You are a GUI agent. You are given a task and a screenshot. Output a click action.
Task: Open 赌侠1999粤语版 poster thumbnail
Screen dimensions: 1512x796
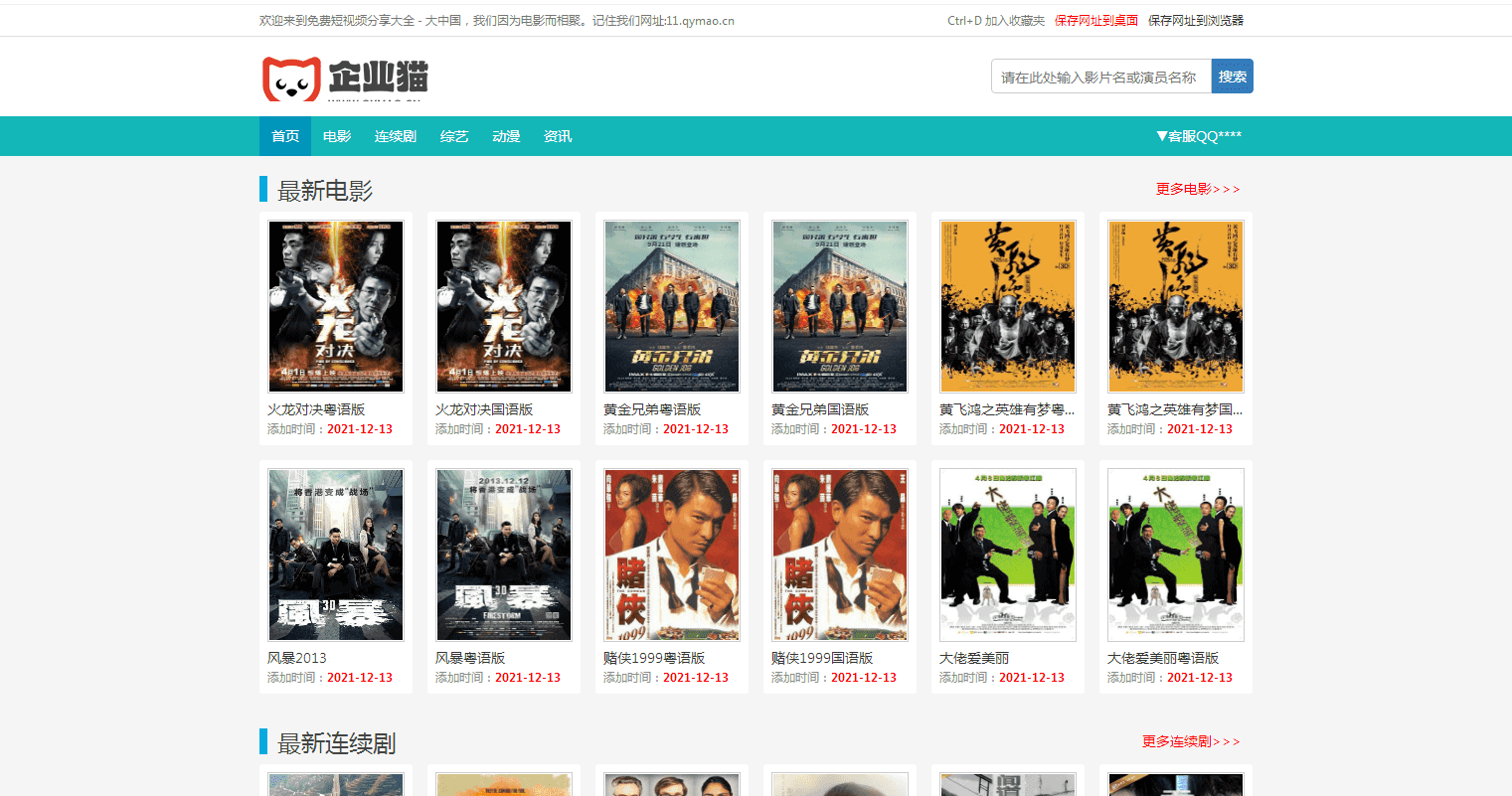coord(672,555)
